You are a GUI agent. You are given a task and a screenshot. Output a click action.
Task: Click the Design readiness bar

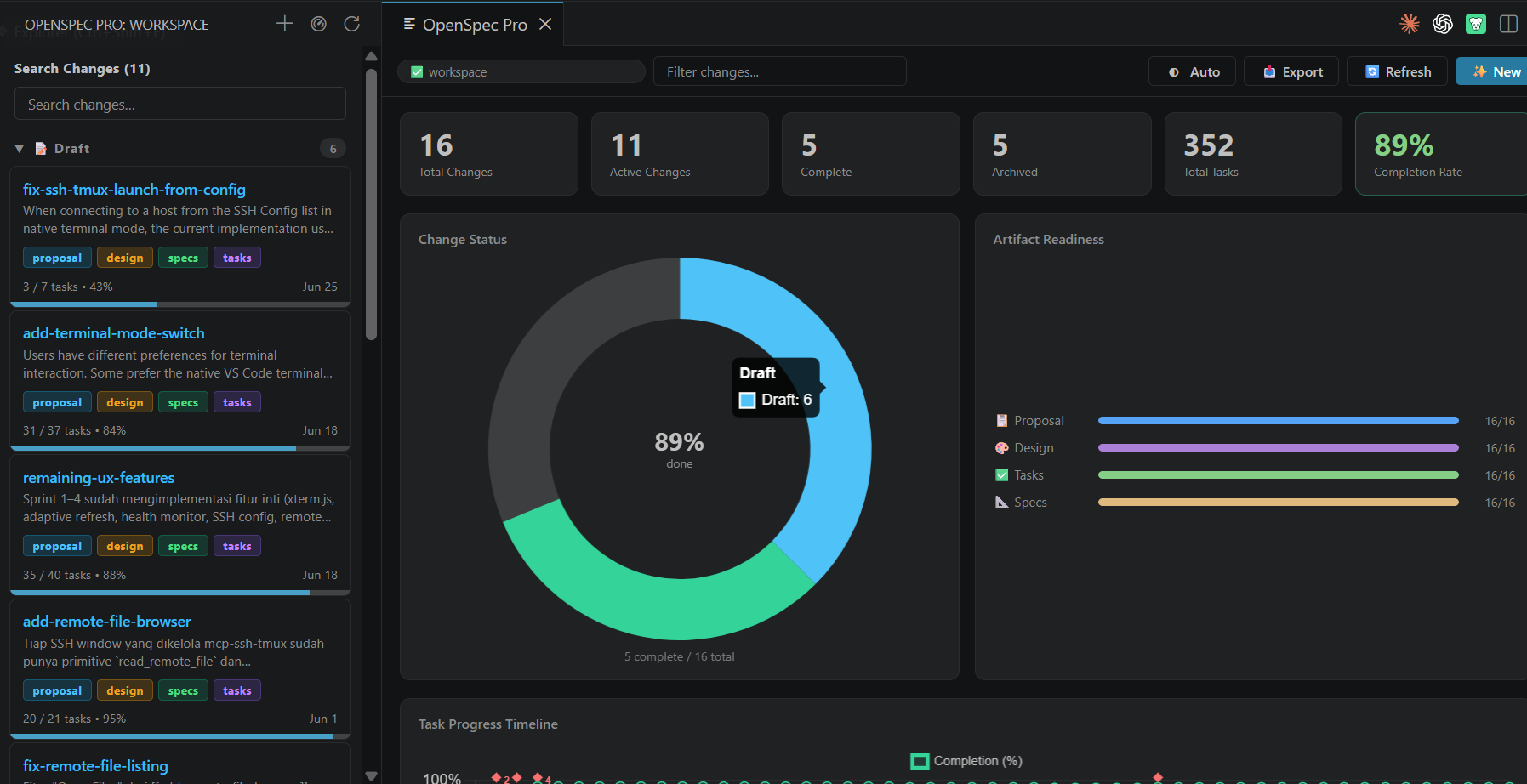click(1278, 448)
